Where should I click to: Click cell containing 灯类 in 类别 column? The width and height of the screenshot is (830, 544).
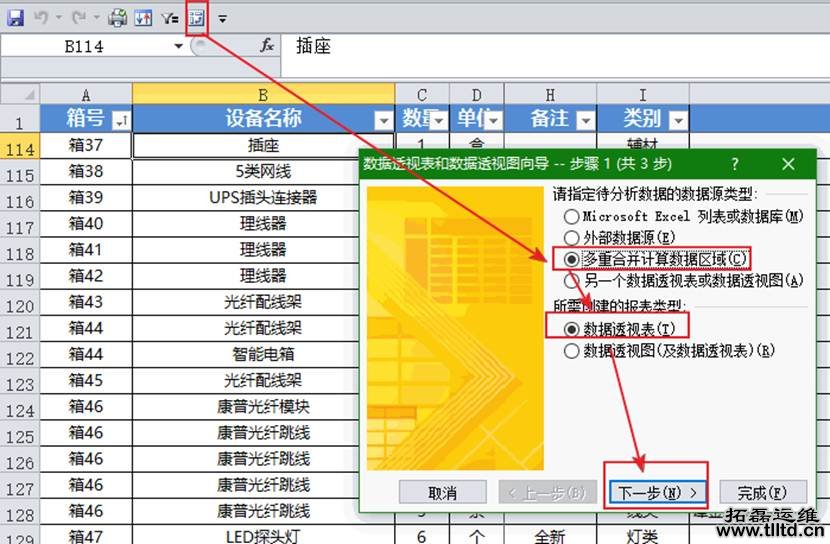[x=643, y=536]
